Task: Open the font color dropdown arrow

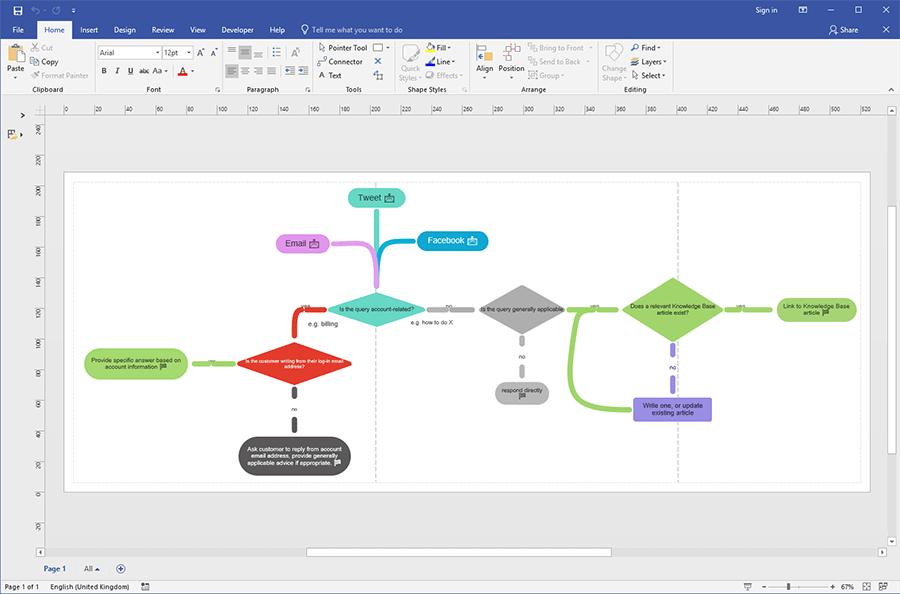Action: [x=192, y=71]
